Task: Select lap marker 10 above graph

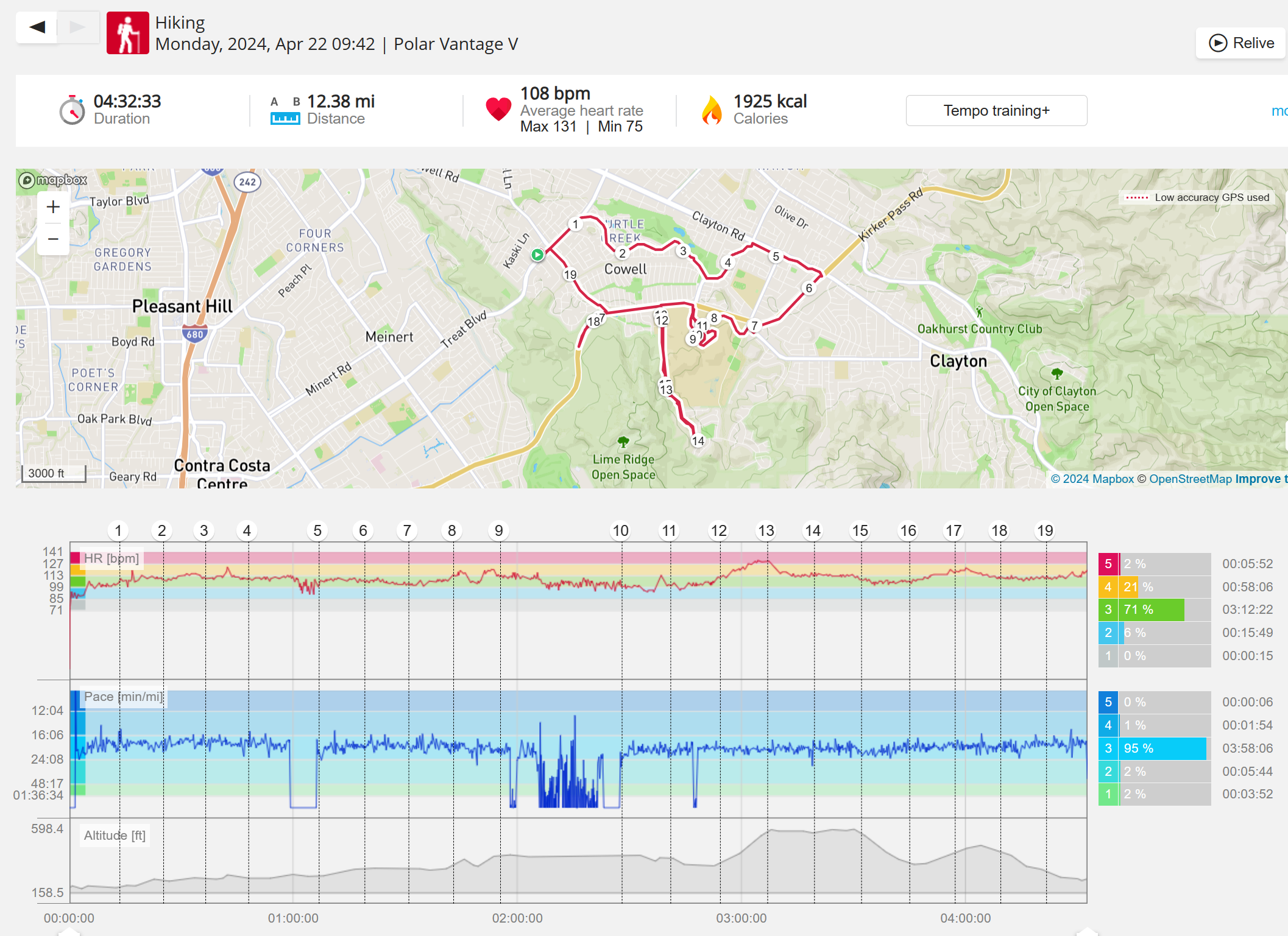Action: click(x=620, y=531)
